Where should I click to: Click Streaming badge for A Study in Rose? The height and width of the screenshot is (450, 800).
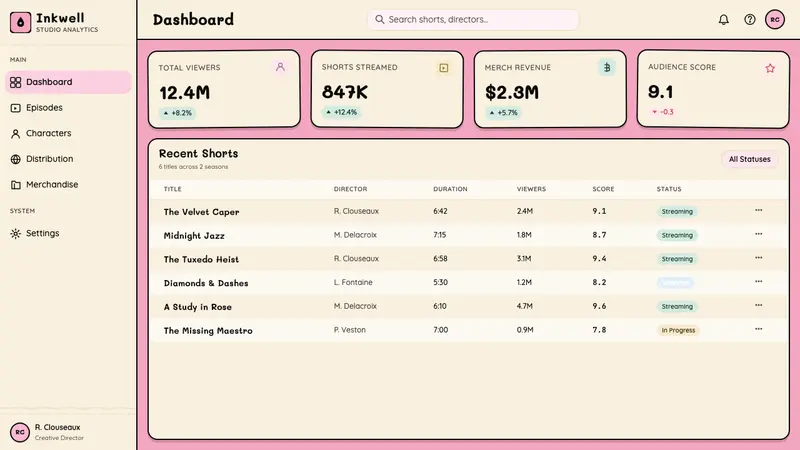tap(677, 307)
